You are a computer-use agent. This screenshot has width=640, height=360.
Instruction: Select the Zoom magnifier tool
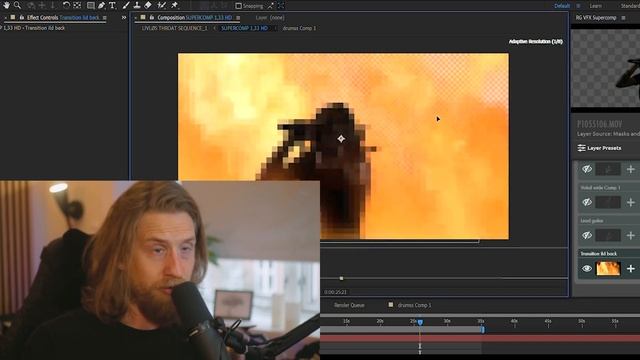point(17,5)
